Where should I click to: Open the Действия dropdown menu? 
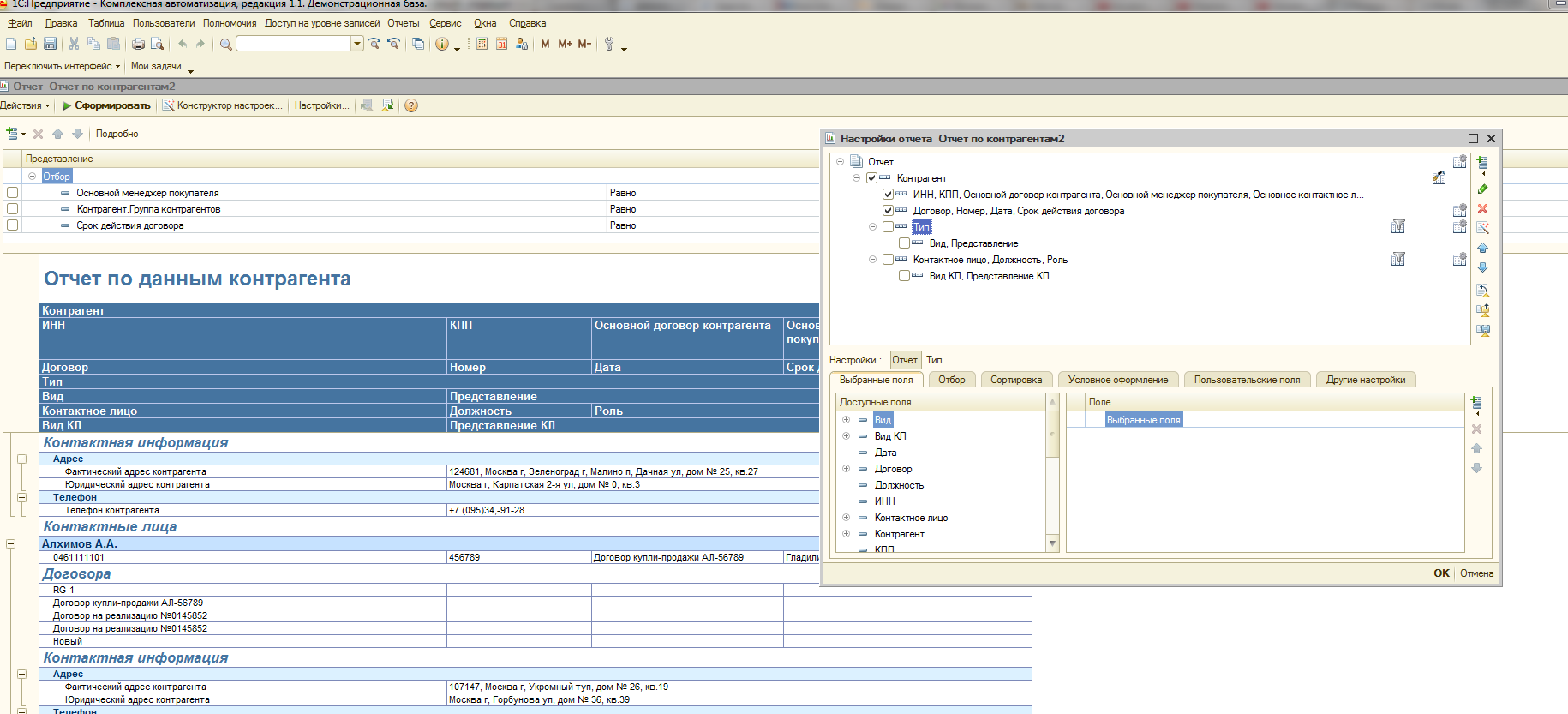pyautogui.click(x=25, y=105)
